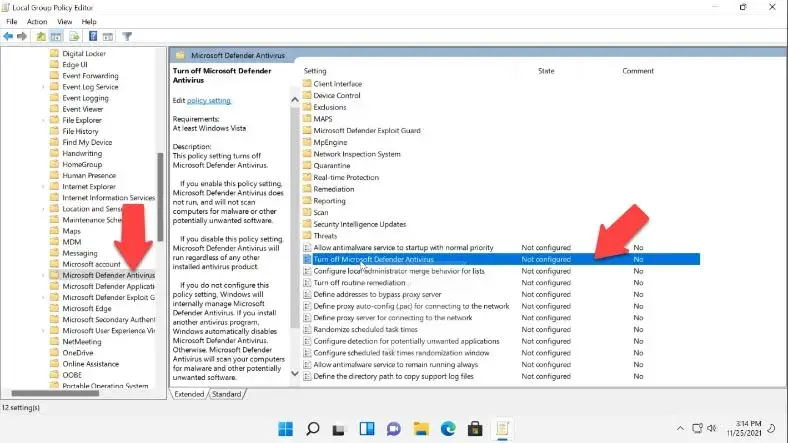Click the Quarantine folder icon

(307, 165)
